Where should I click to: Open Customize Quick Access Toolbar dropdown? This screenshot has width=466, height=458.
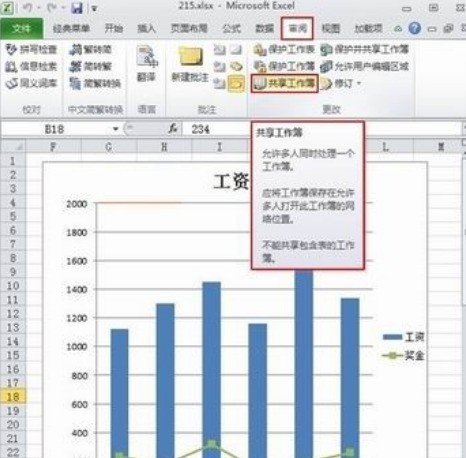pyautogui.click(x=94, y=8)
